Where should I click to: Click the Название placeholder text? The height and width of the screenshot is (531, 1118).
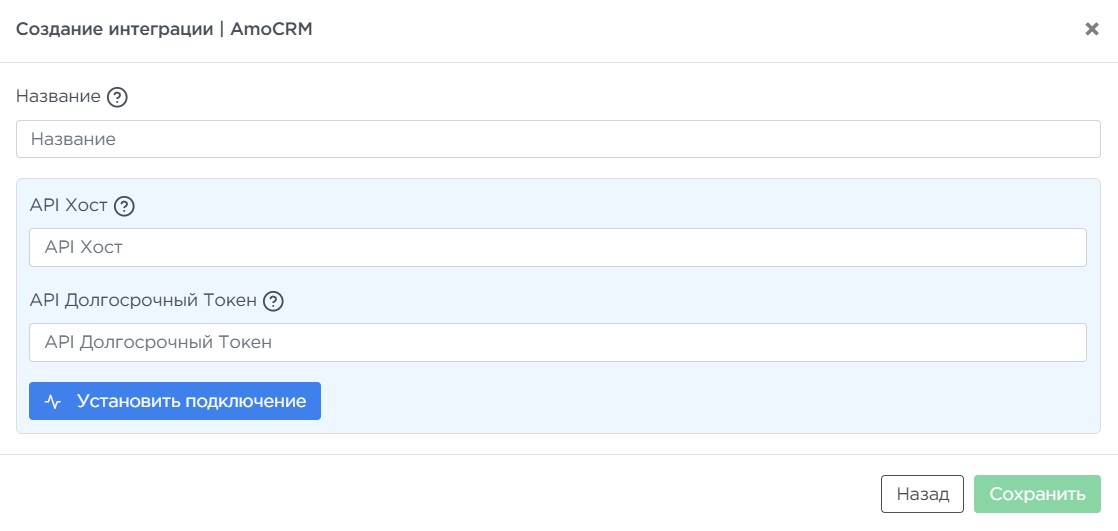(73, 139)
